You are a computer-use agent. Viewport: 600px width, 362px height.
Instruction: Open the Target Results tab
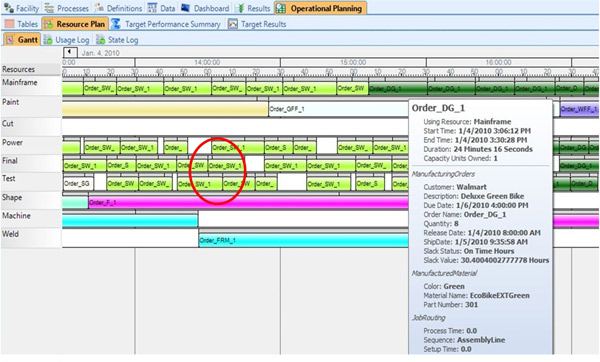pos(257,24)
